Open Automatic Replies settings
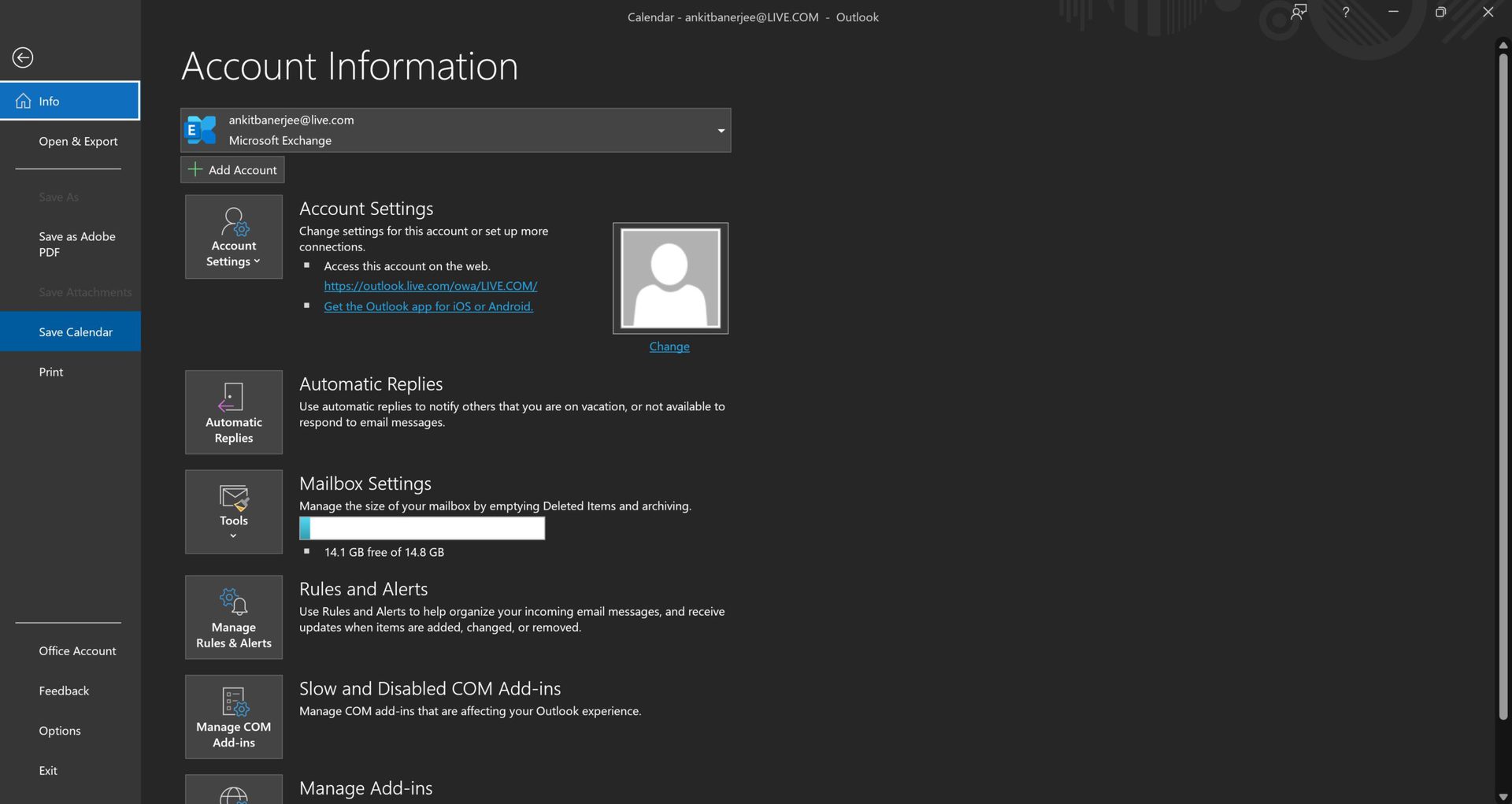Screen dimensions: 1512x804 click(233, 413)
